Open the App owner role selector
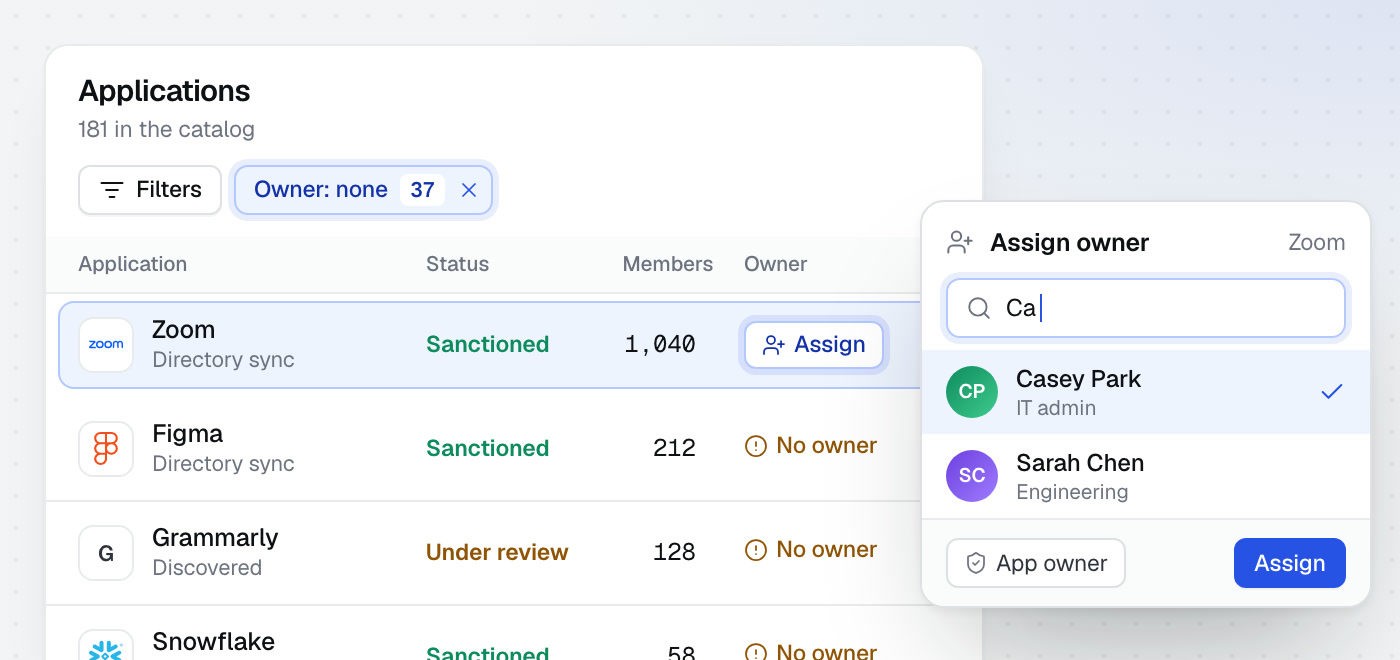The height and width of the screenshot is (660, 1400). (x=1036, y=563)
